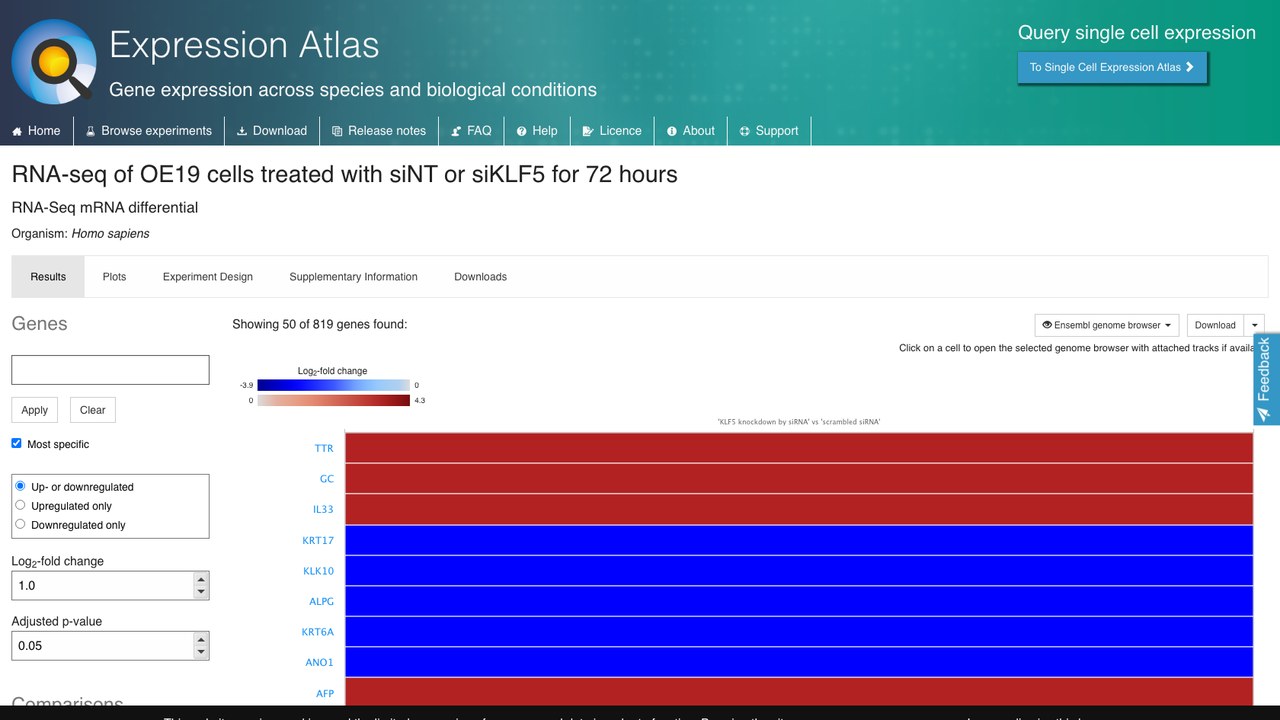1280x720 pixels.
Task: Select the Results tab
Action: pos(48,277)
